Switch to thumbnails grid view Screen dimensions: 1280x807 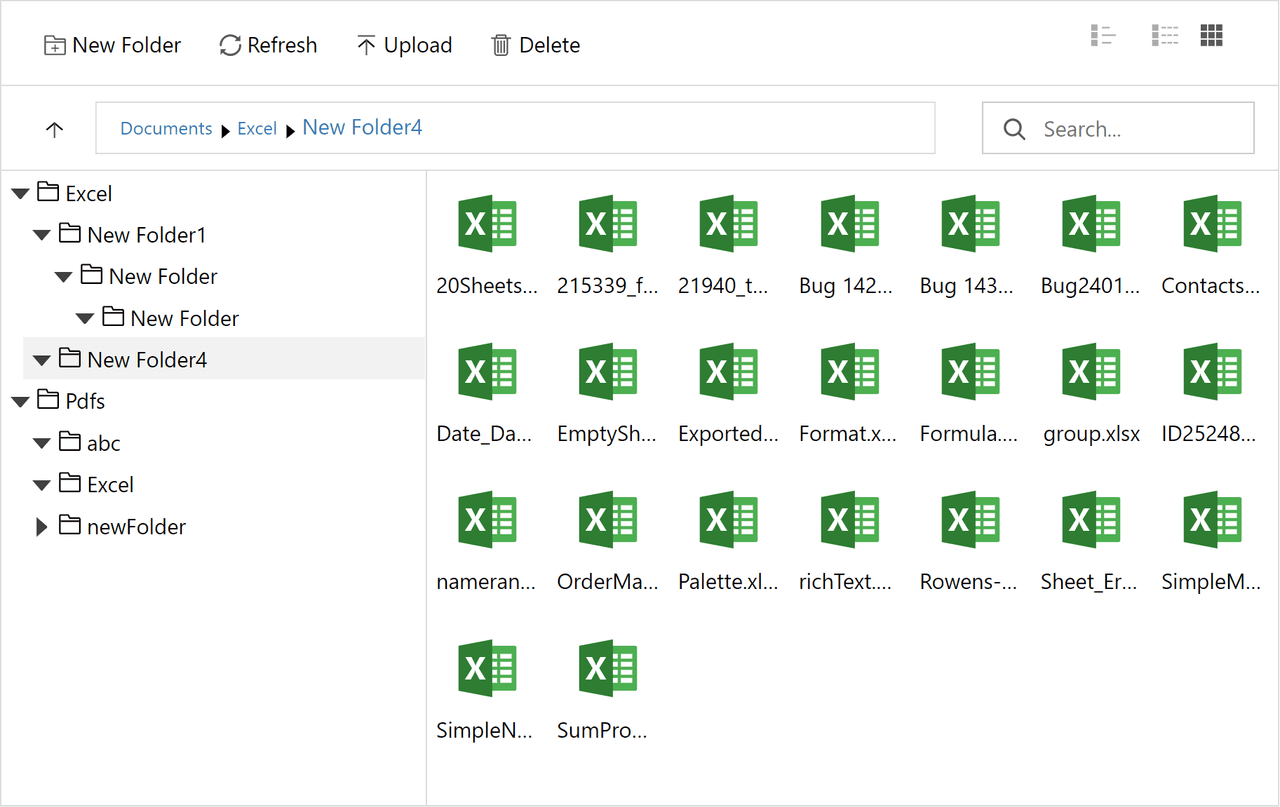1212,36
